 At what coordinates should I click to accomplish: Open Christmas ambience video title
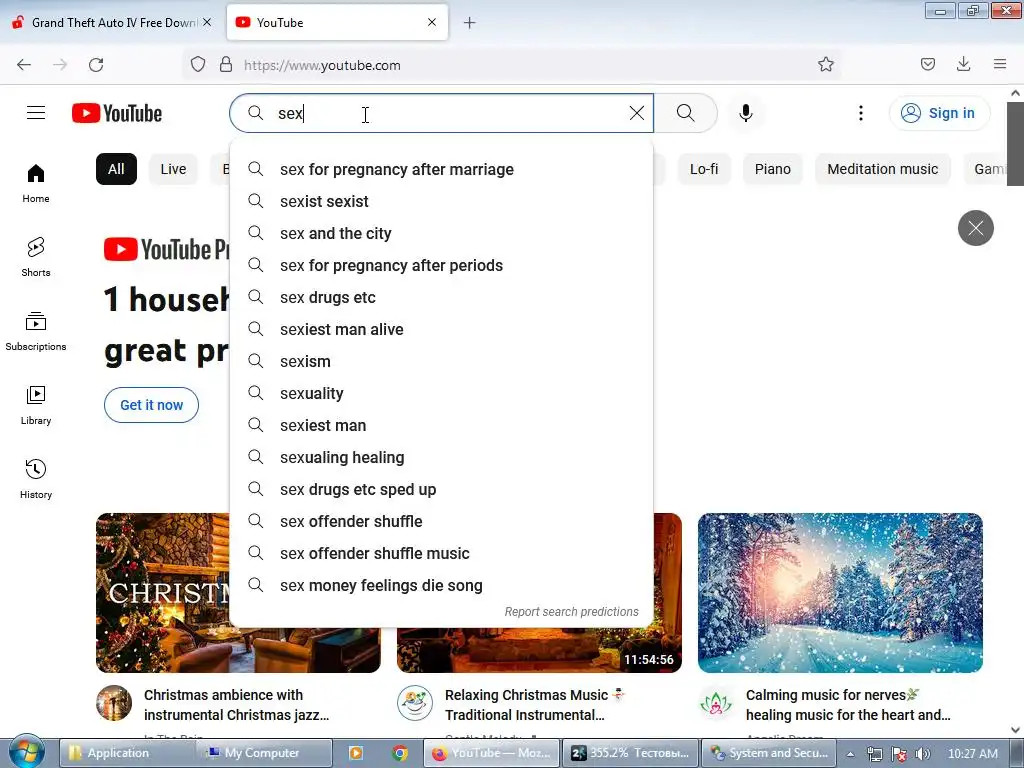pos(236,705)
